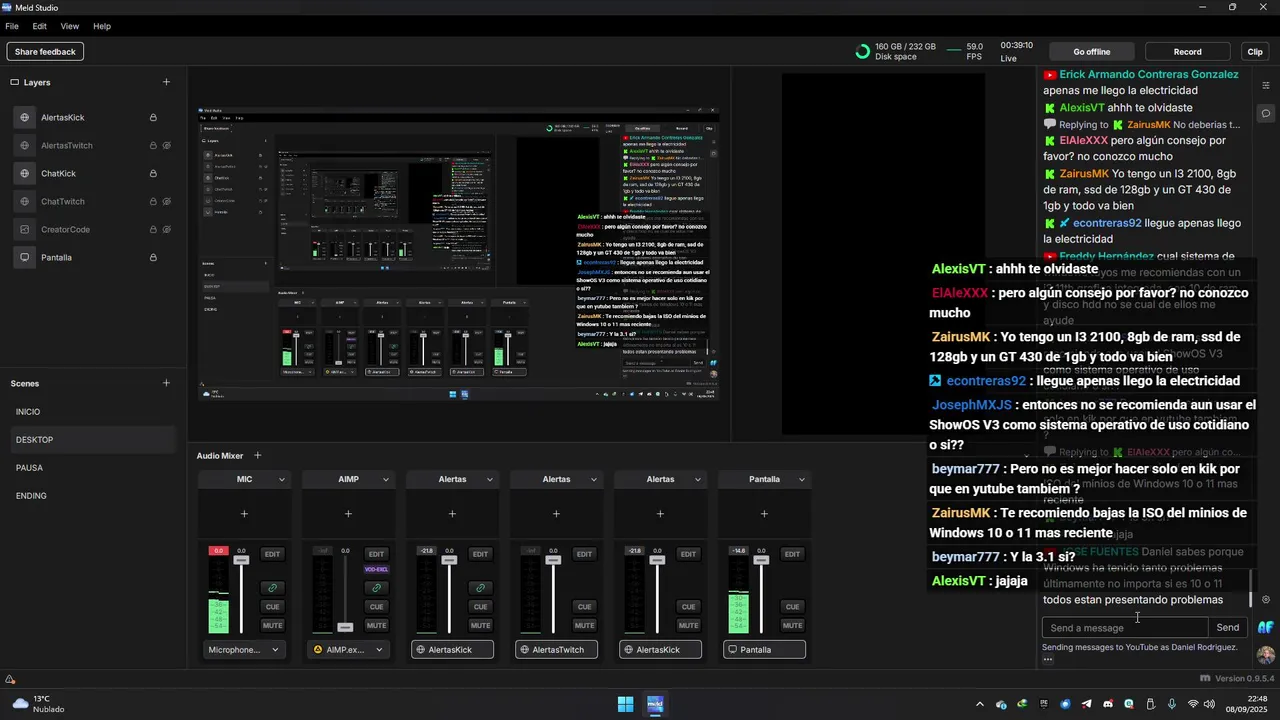1280x720 pixels.
Task: Mute the MIC audio track
Action: [272, 625]
